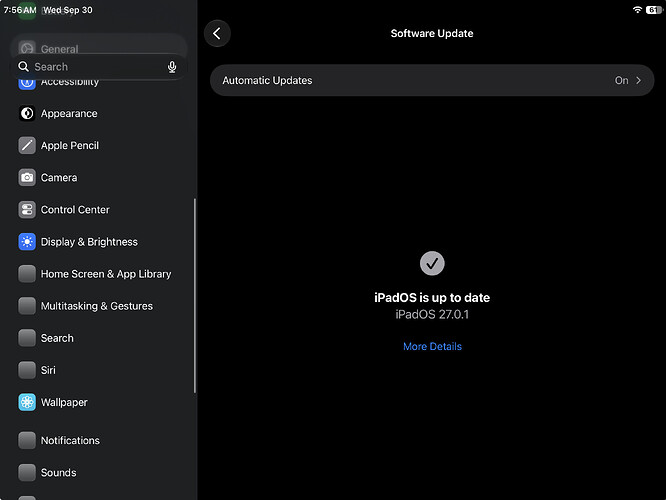Click the sidebar scrollbar
This screenshot has width=666, height=500.
point(195,296)
